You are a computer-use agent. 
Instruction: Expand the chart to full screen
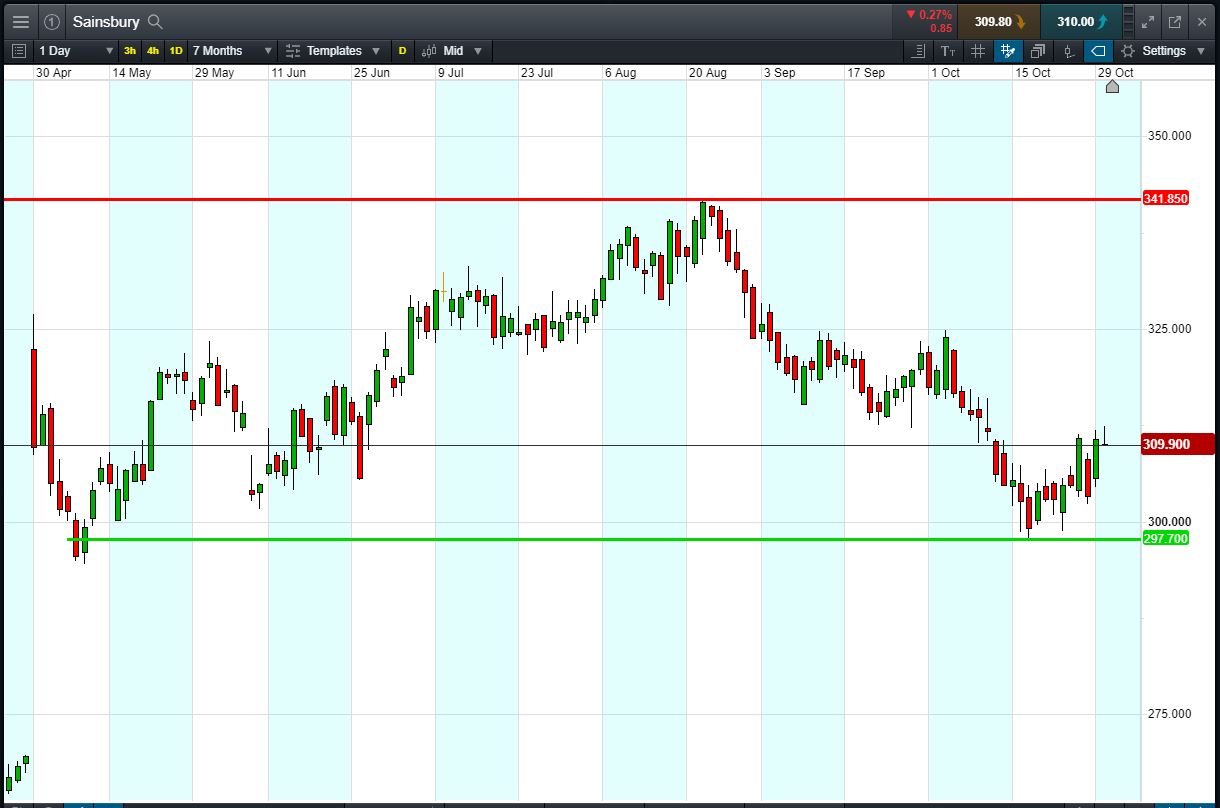click(x=1148, y=21)
